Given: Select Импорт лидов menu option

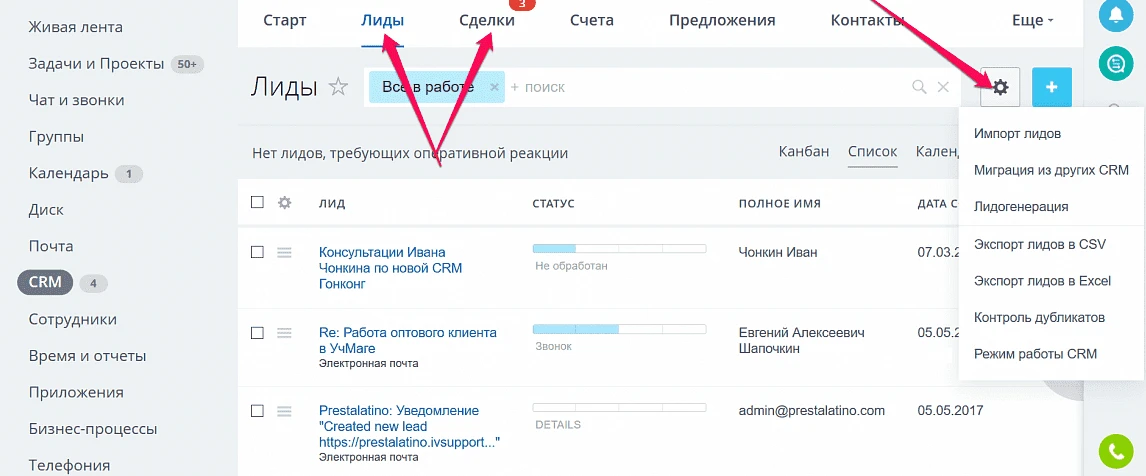Looking at the screenshot, I should pyautogui.click(x=1017, y=133).
